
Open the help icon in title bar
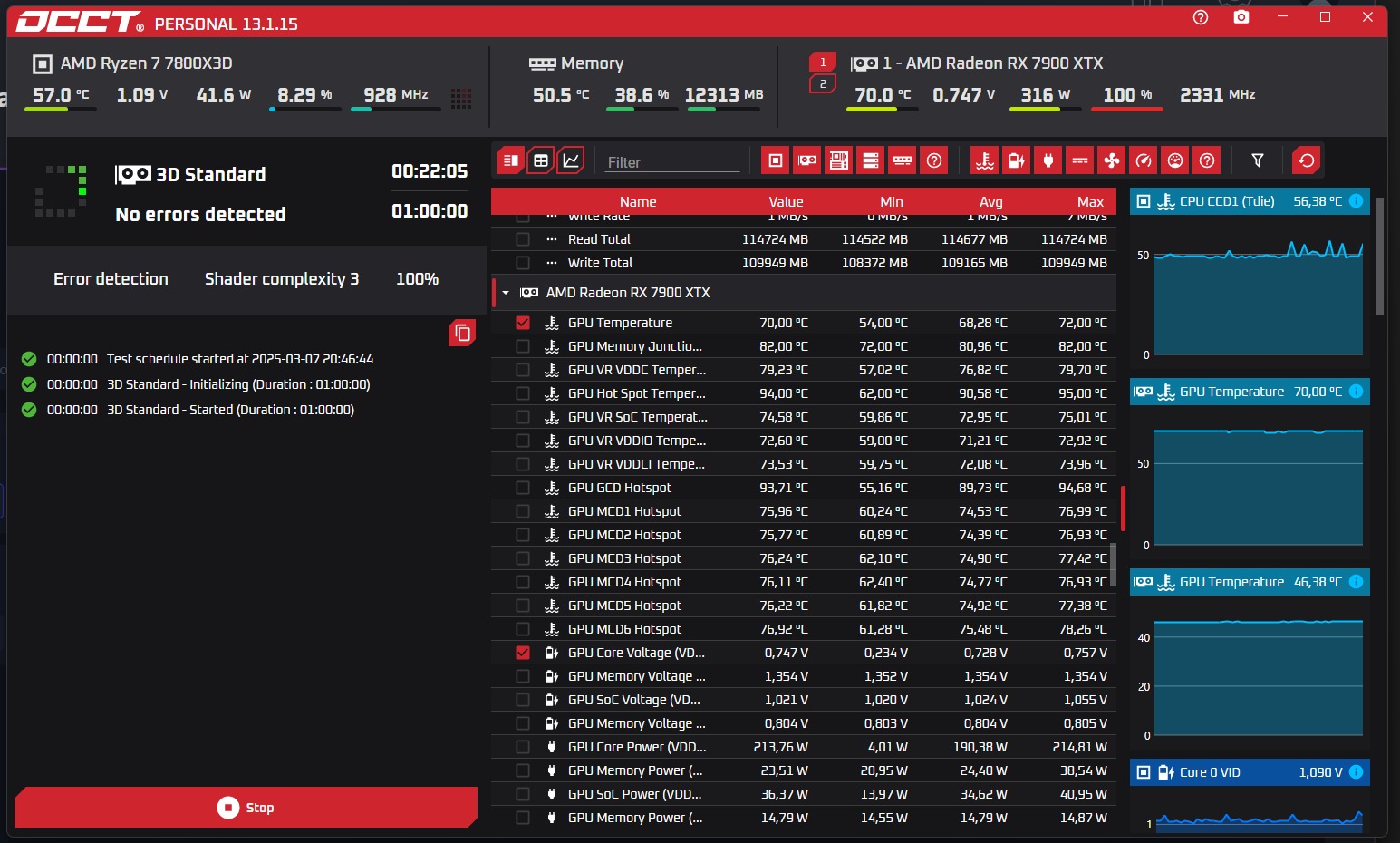pyautogui.click(x=1201, y=17)
